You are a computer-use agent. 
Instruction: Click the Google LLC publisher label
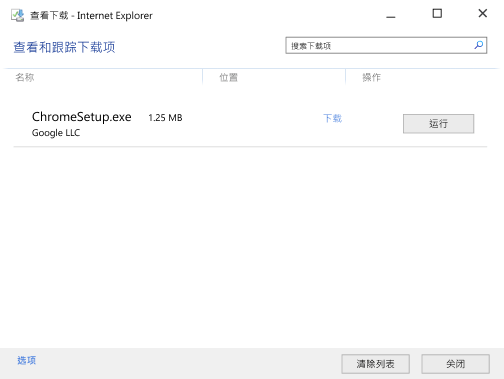[x=56, y=133]
